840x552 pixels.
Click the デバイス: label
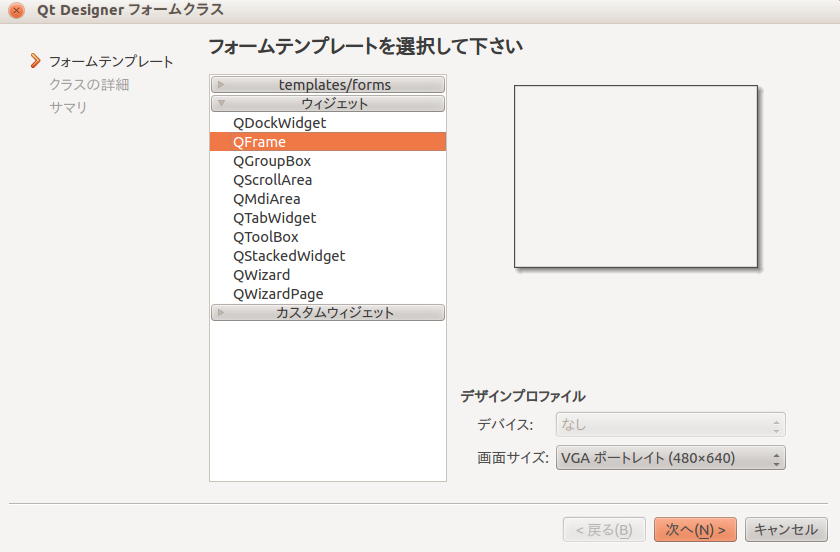(x=505, y=425)
